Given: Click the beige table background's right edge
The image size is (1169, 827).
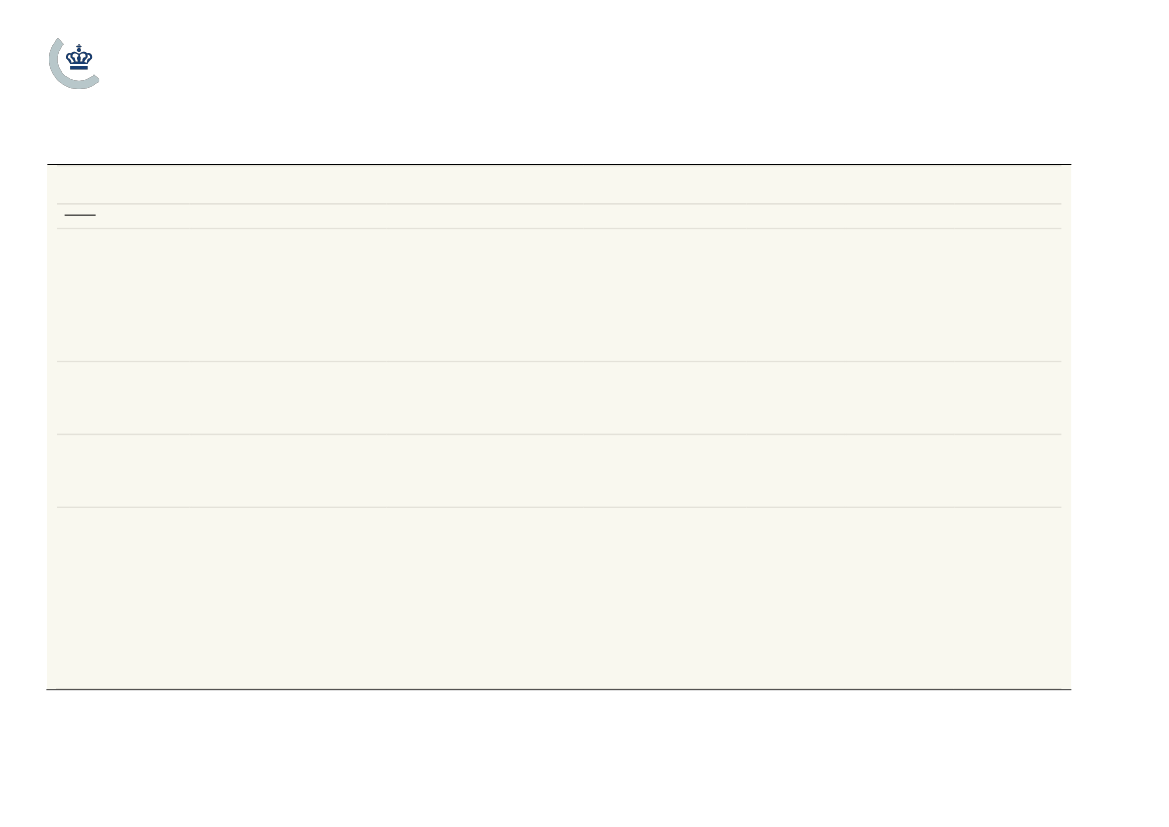Looking at the screenshot, I should click(x=1067, y=427).
